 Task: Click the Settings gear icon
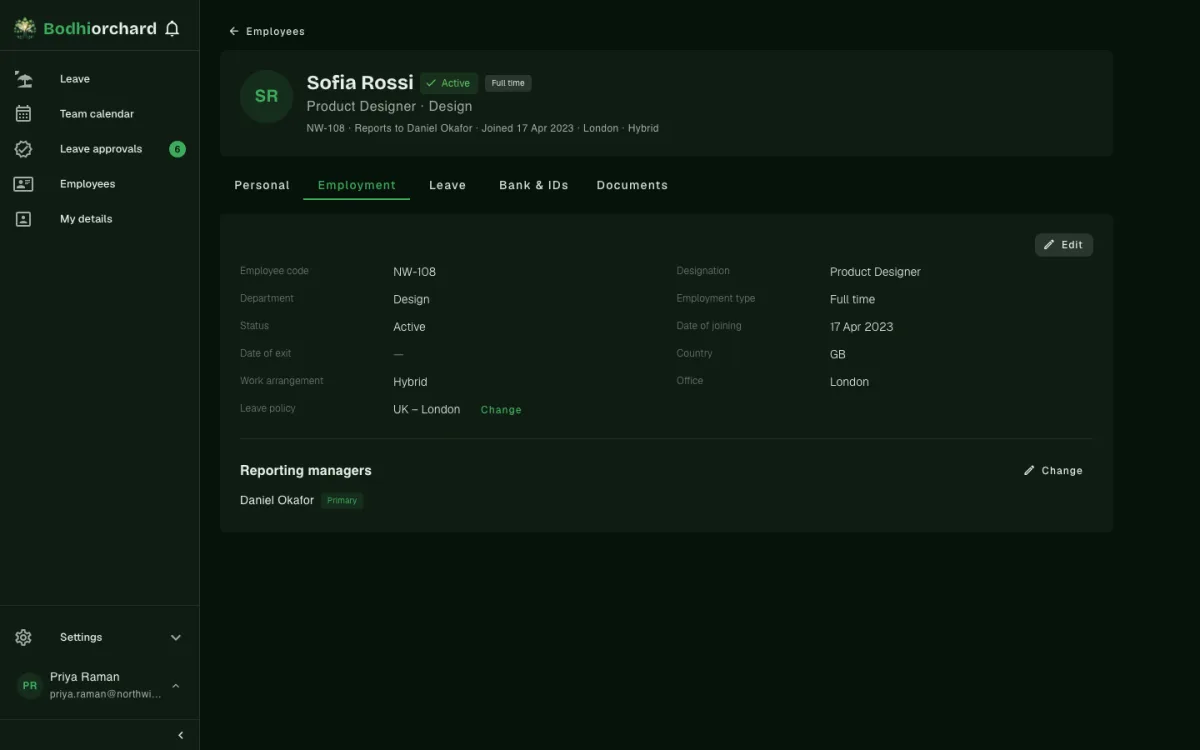click(x=24, y=637)
